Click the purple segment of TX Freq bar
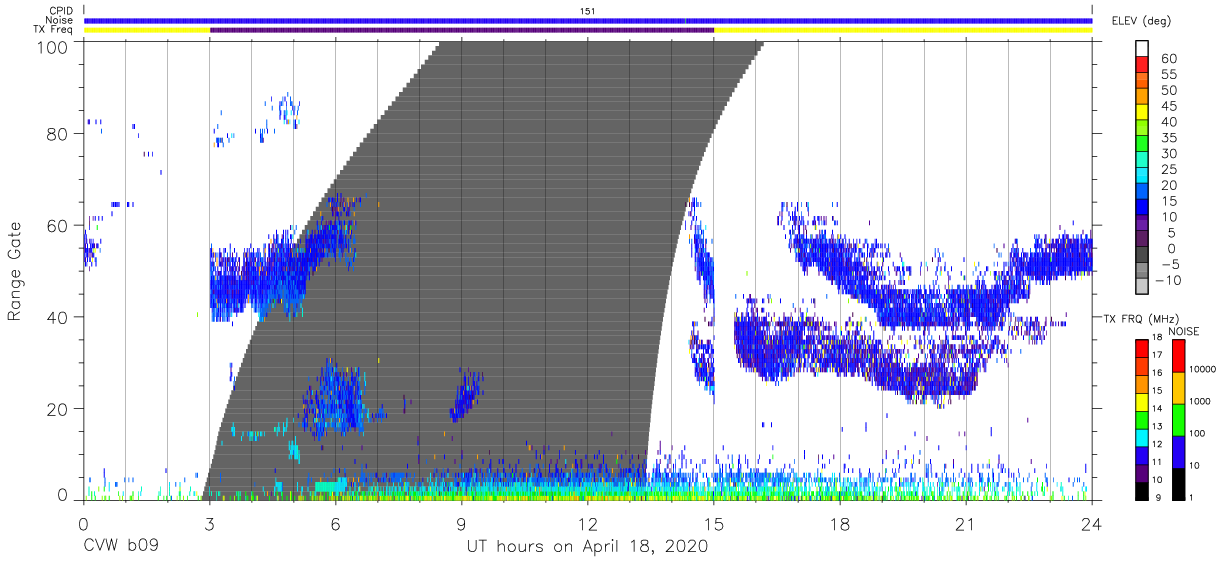The width and height of the screenshot is (1228, 567). [x=462, y=30]
